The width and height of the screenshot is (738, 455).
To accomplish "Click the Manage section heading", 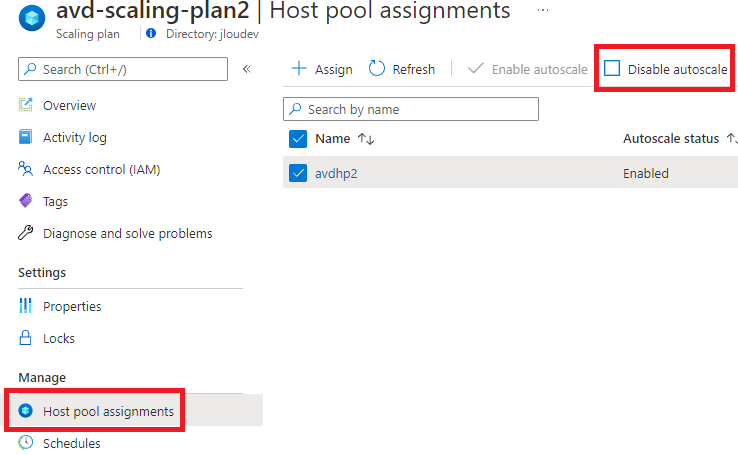I will (x=42, y=377).
